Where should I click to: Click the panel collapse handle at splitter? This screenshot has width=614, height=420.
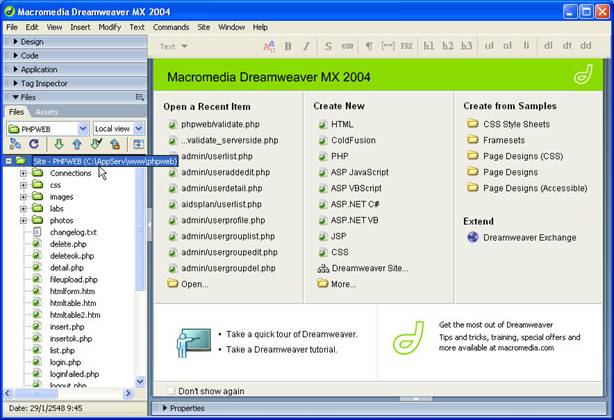(x=150, y=225)
